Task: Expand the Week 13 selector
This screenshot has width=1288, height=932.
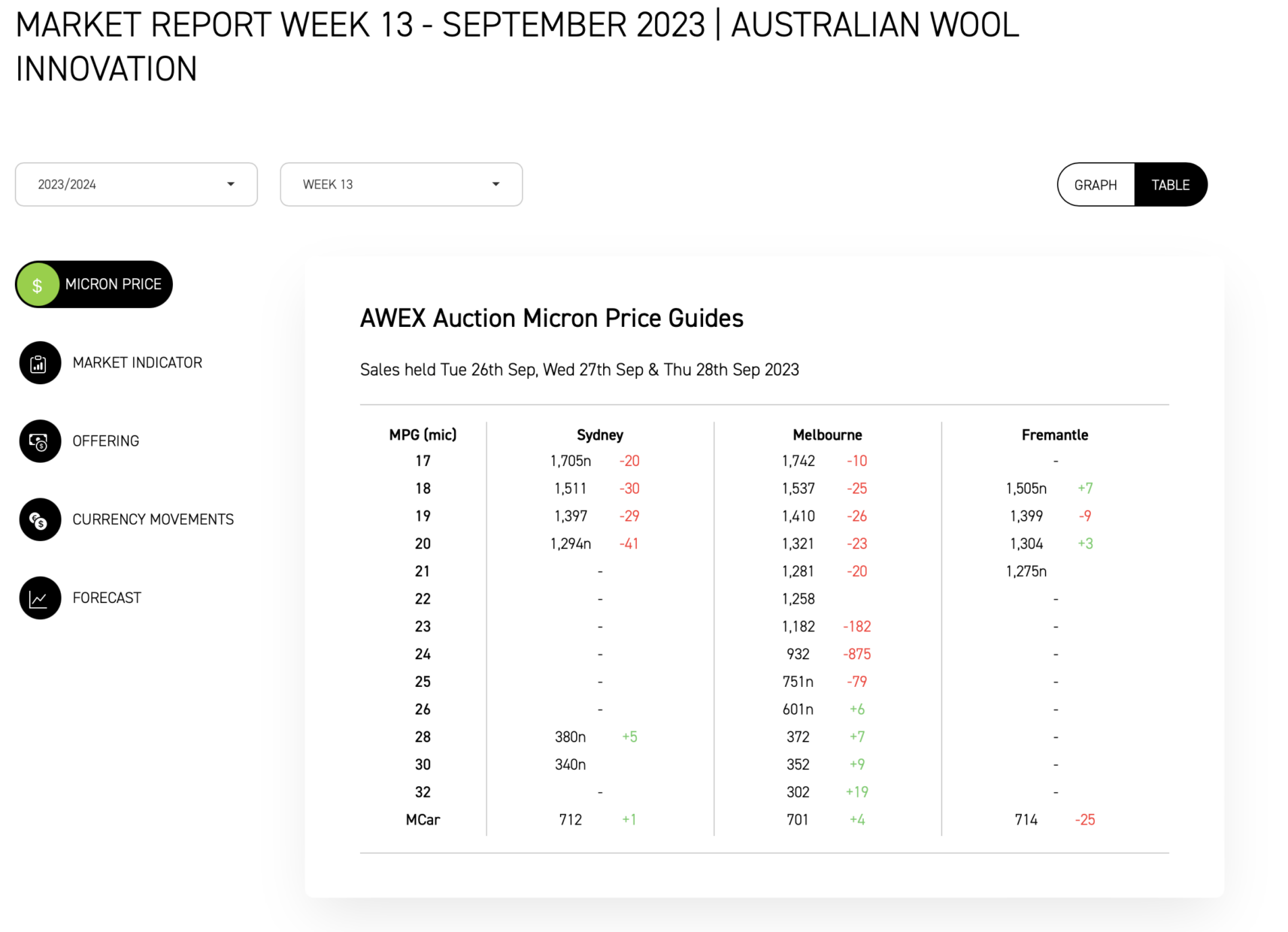Action: tap(401, 184)
